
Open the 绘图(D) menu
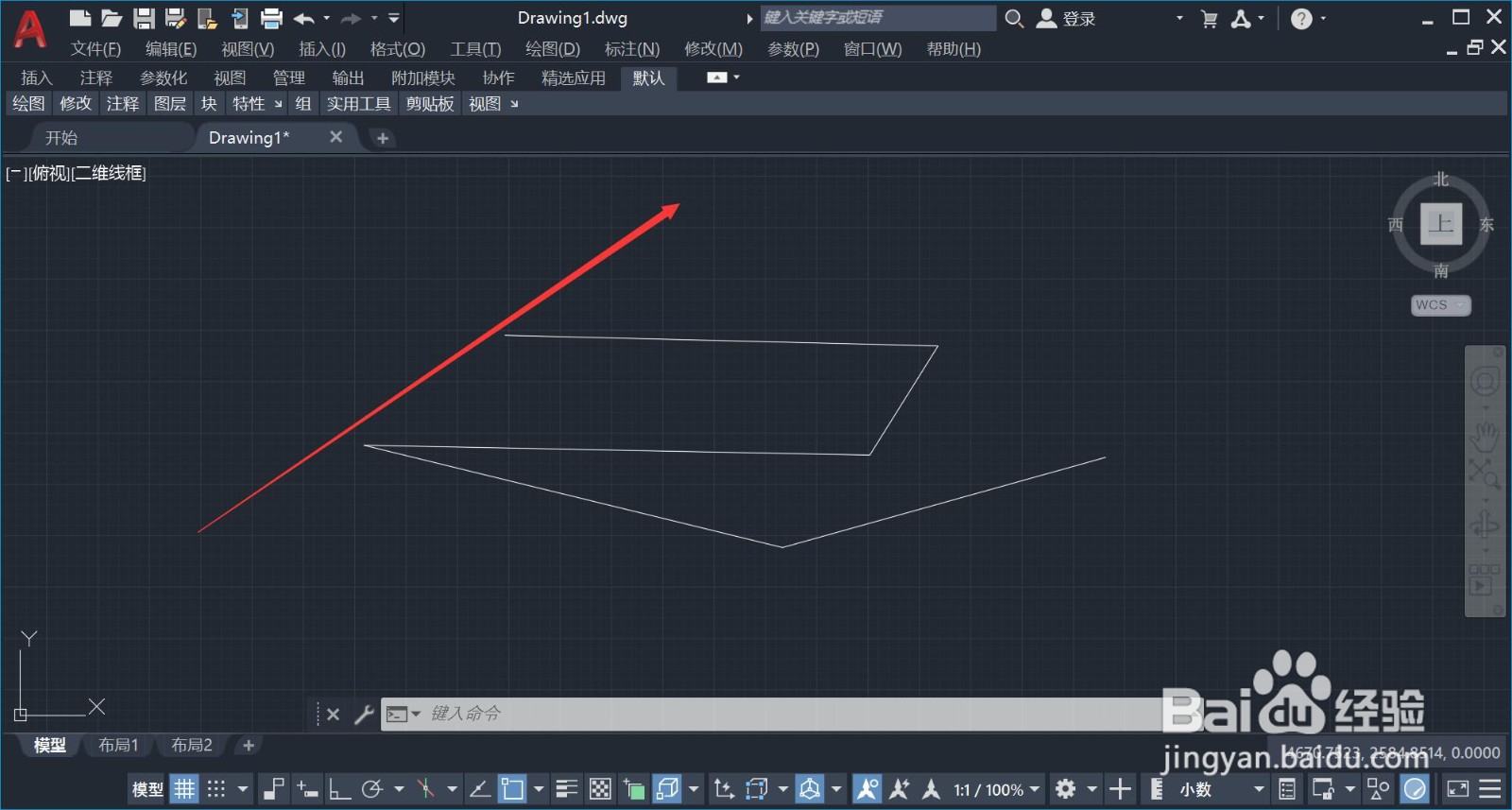pos(553,48)
